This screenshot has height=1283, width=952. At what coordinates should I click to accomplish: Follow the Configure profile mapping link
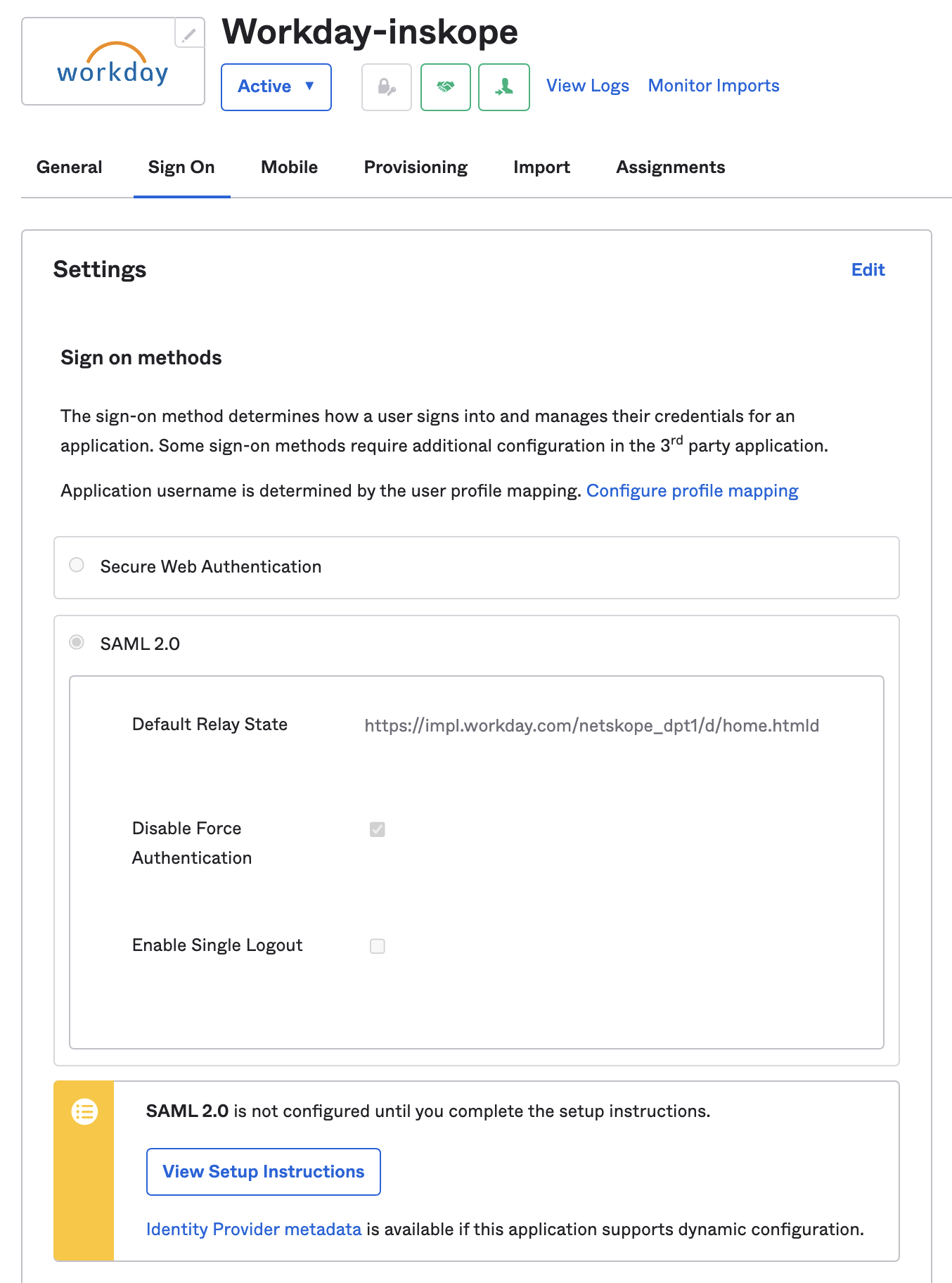click(x=692, y=491)
